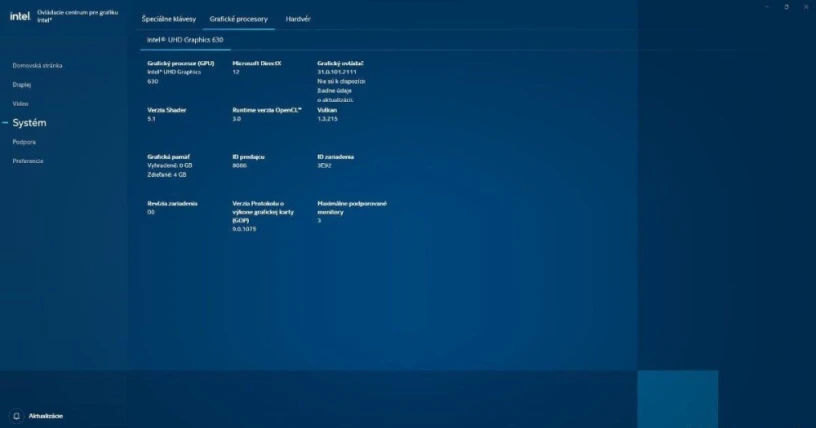Open the Video sidebar section
Image resolution: width=816 pixels, height=428 pixels.
coord(20,104)
